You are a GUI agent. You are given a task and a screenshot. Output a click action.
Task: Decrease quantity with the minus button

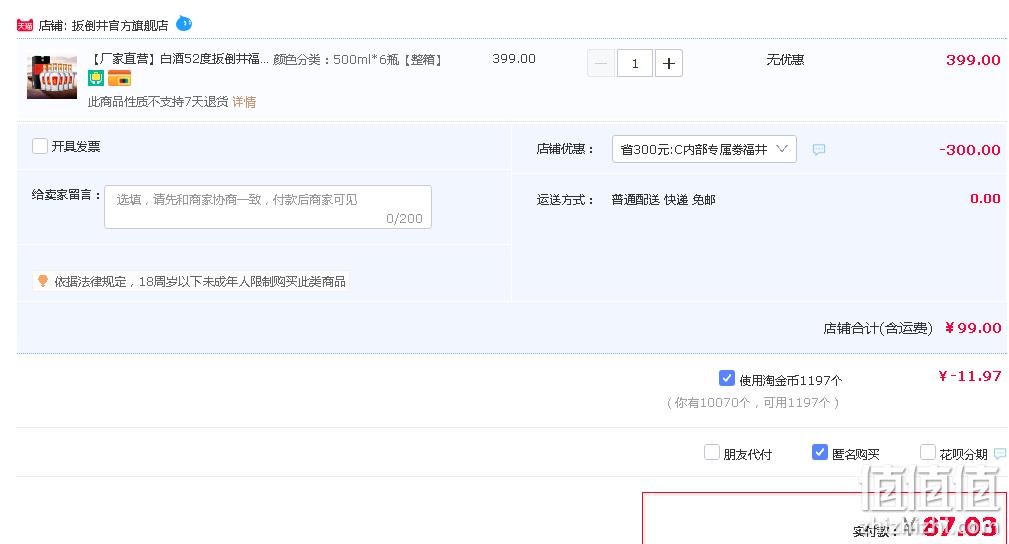click(601, 63)
